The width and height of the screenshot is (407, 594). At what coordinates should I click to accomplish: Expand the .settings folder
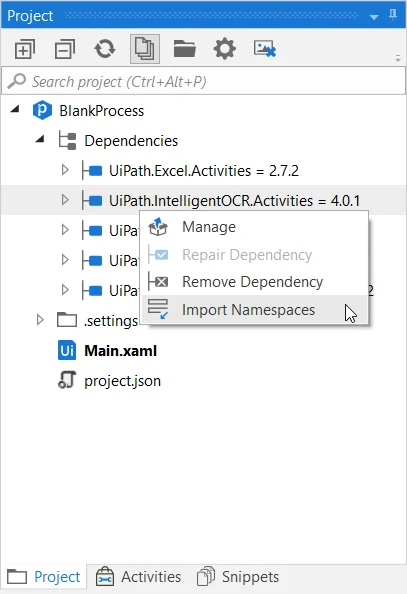point(40,320)
